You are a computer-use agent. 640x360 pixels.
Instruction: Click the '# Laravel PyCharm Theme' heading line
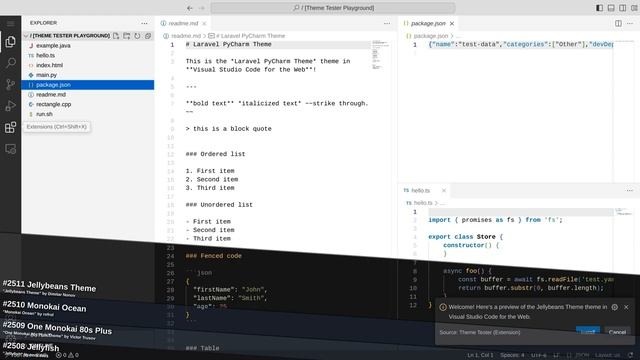(229, 44)
